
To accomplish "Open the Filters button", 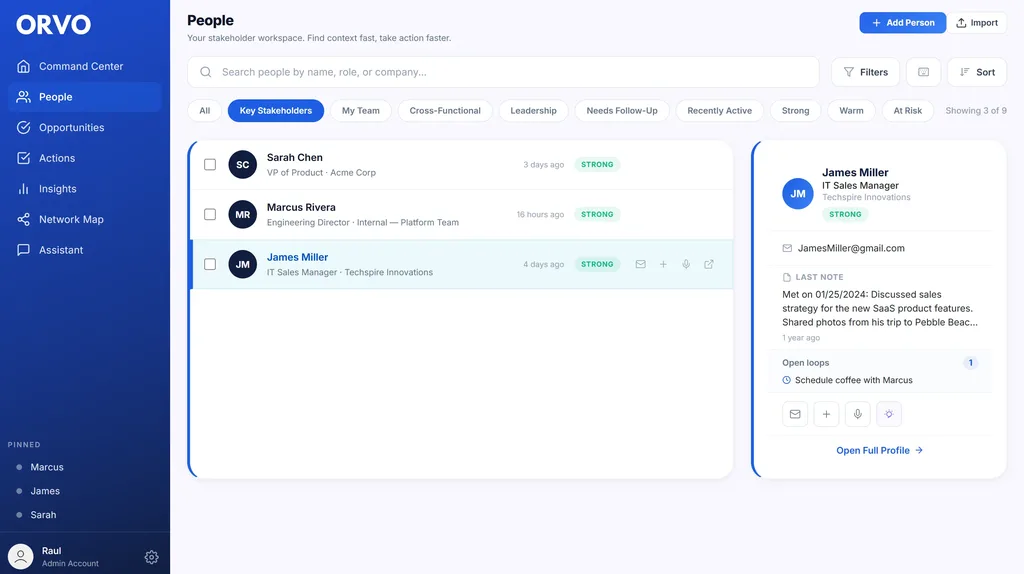I will point(865,72).
